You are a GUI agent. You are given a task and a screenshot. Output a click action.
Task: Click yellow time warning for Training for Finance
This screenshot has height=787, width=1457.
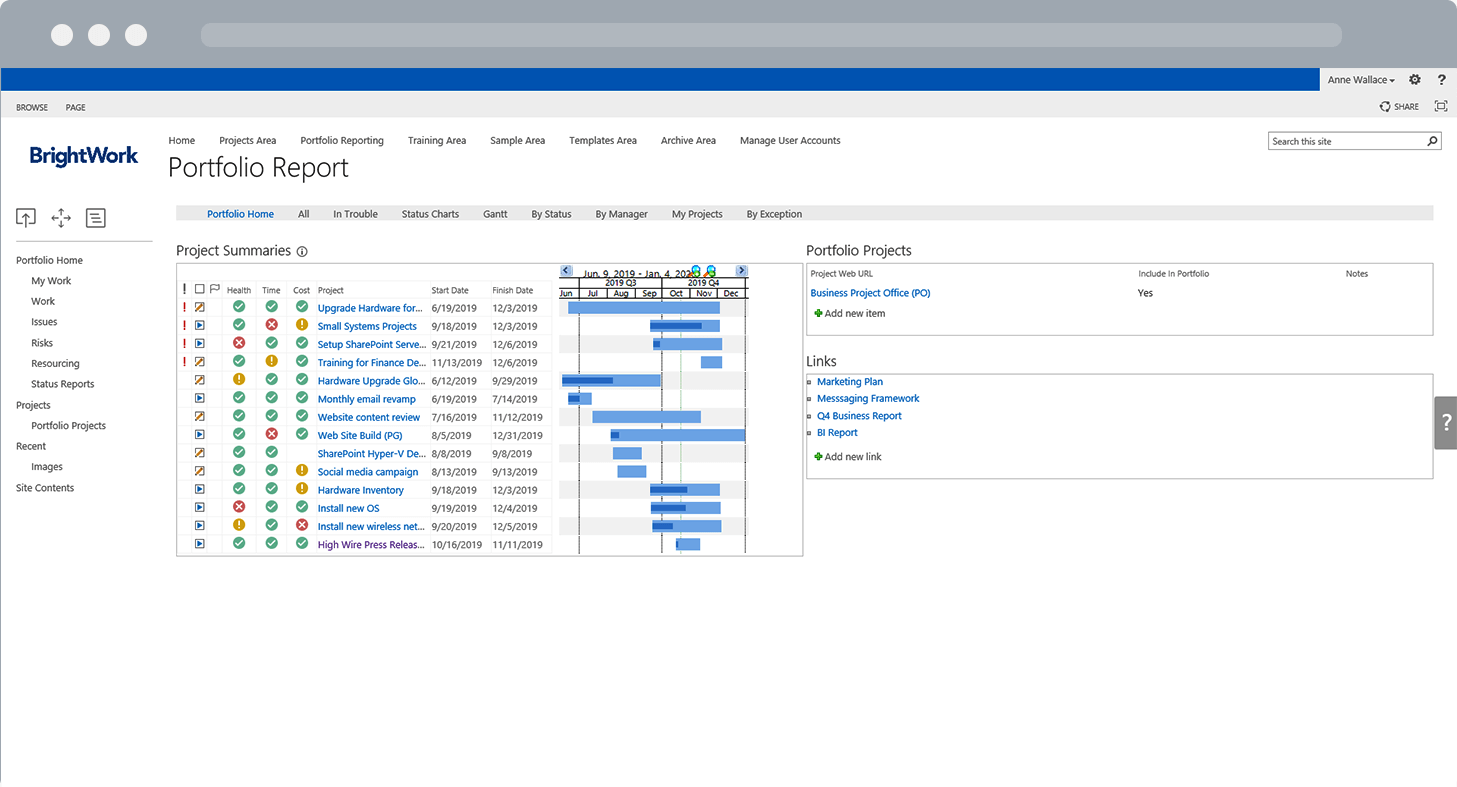(x=271, y=361)
